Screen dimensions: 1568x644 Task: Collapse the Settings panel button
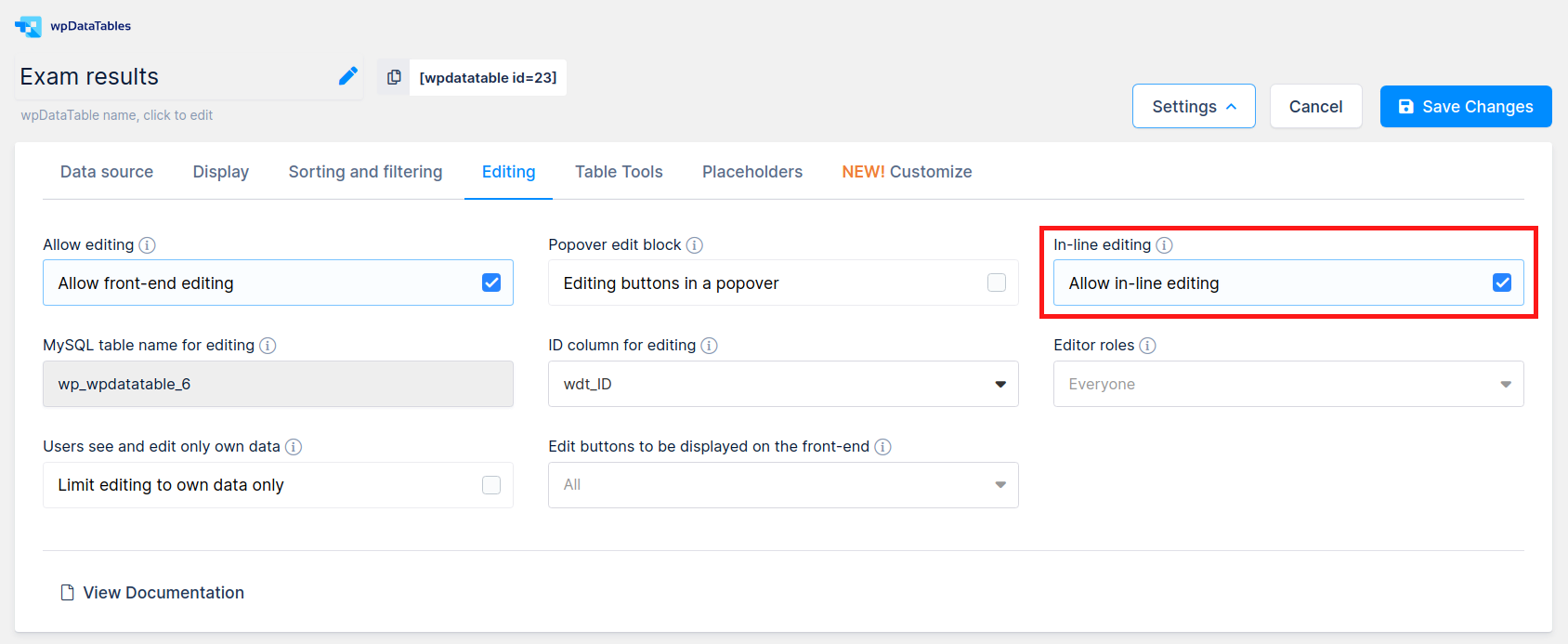point(1194,106)
